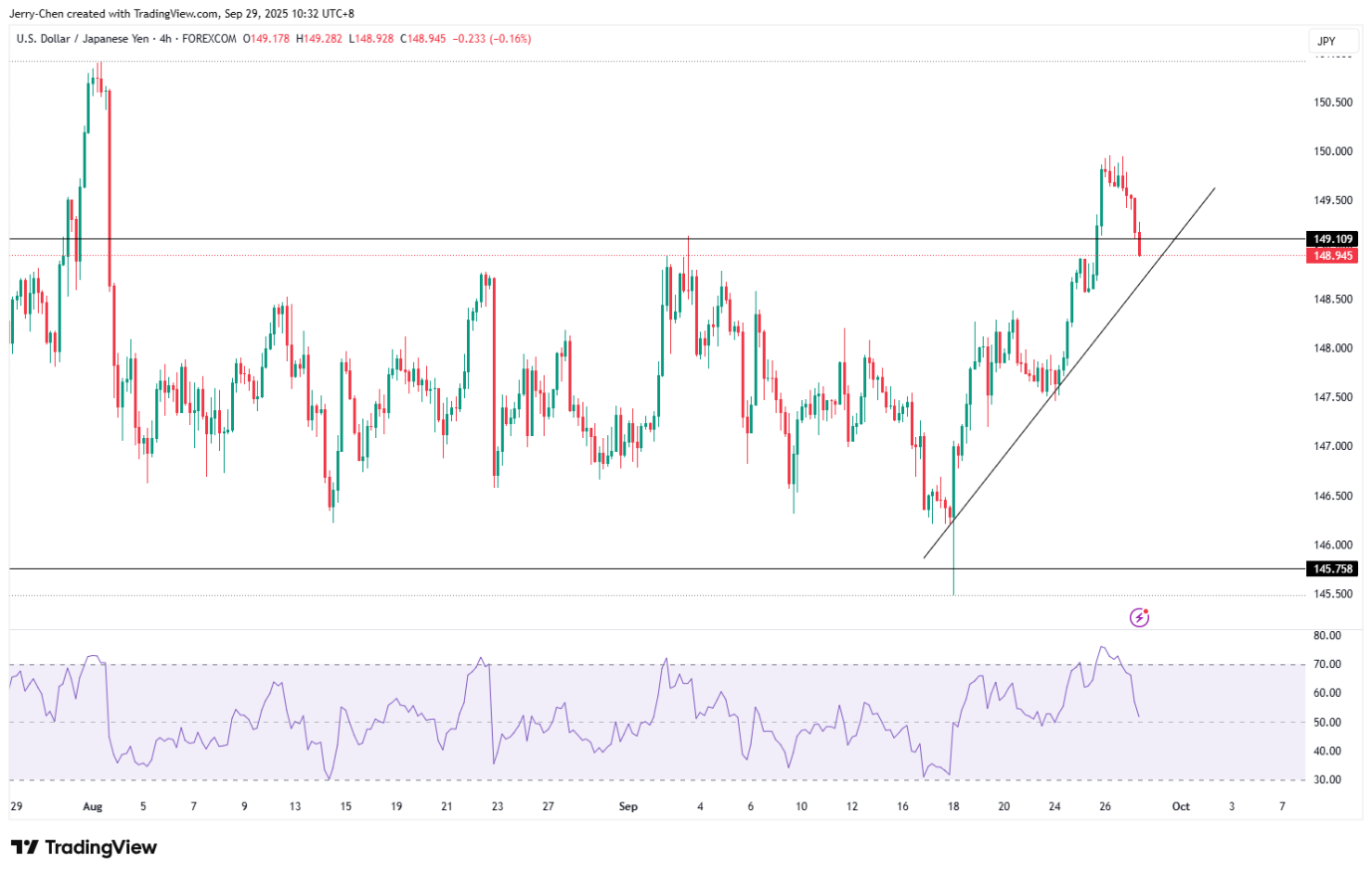Click the TradingView logo at bottom left

[x=84, y=847]
